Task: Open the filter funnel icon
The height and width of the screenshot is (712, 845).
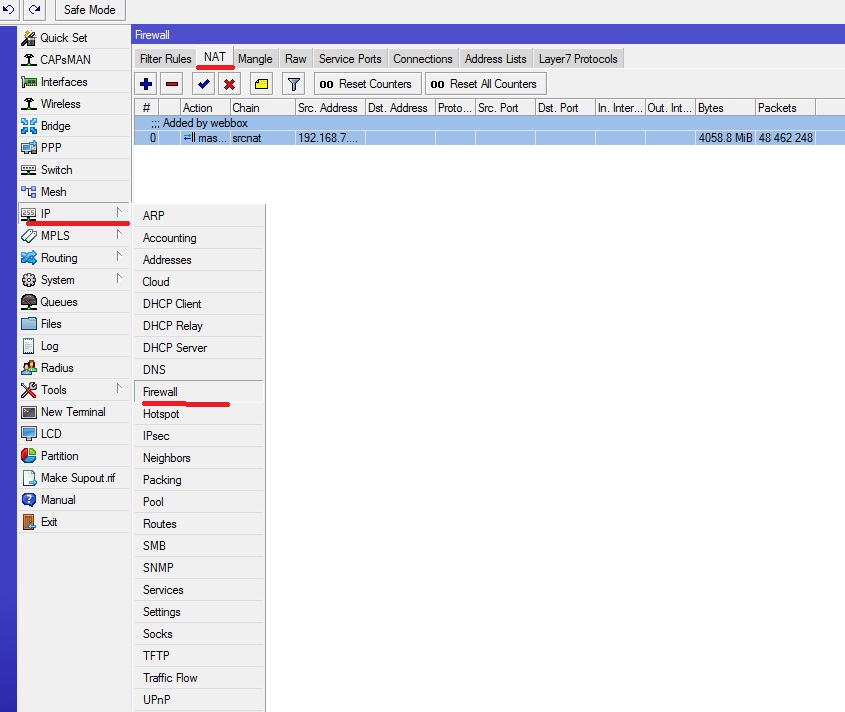Action: [x=293, y=84]
